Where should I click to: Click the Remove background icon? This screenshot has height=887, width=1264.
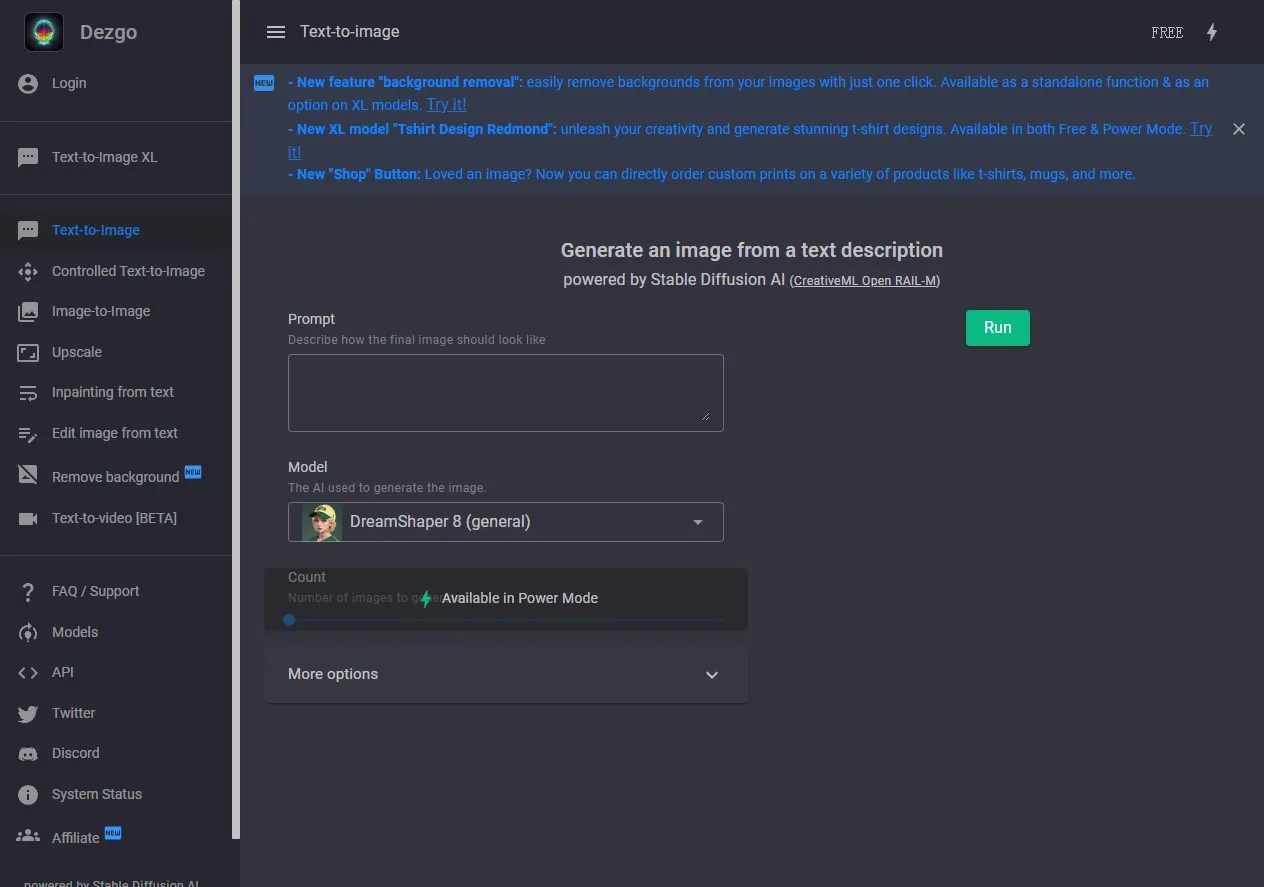click(x=28, y=474)
